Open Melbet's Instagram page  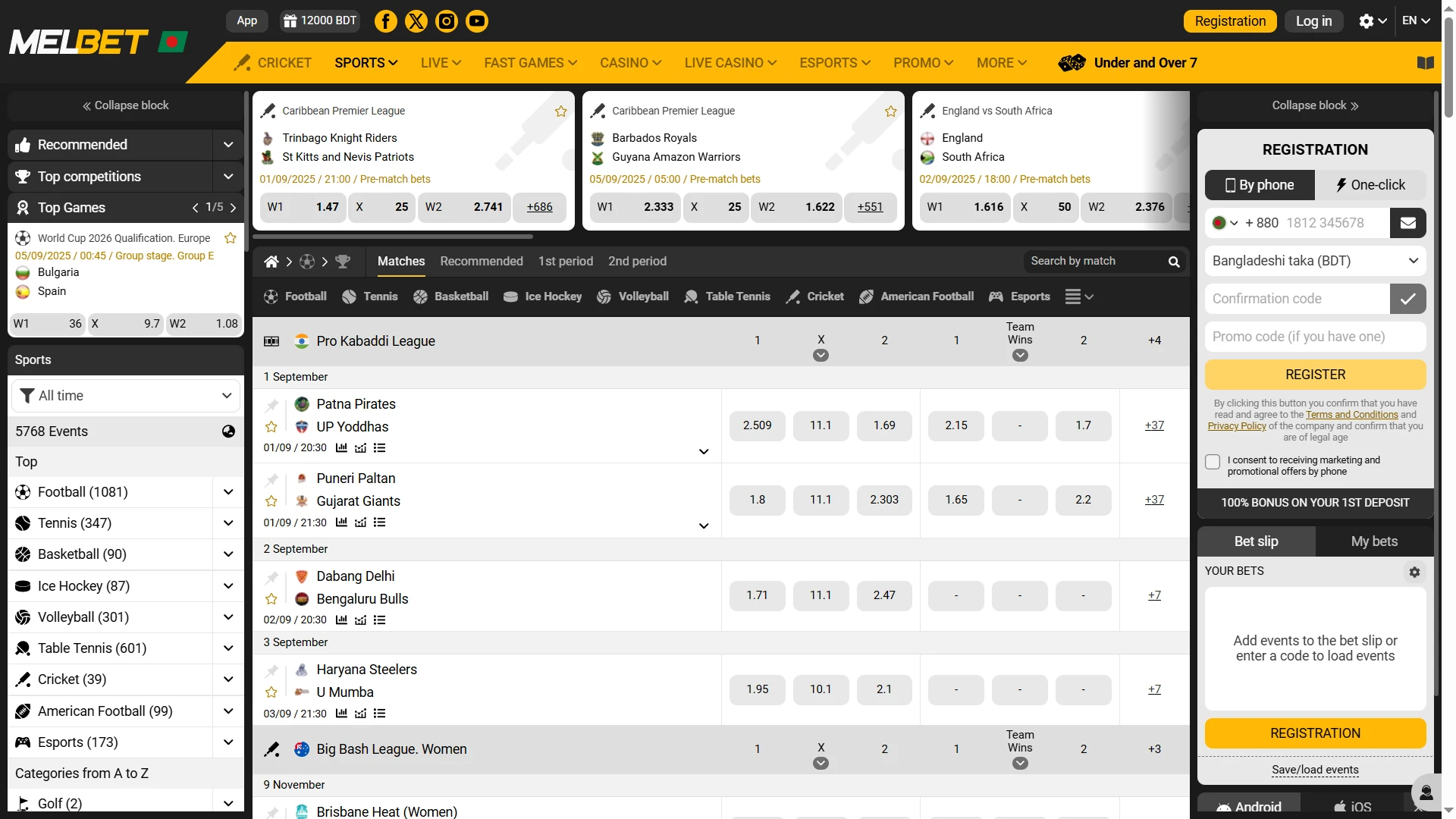[446, 20]
